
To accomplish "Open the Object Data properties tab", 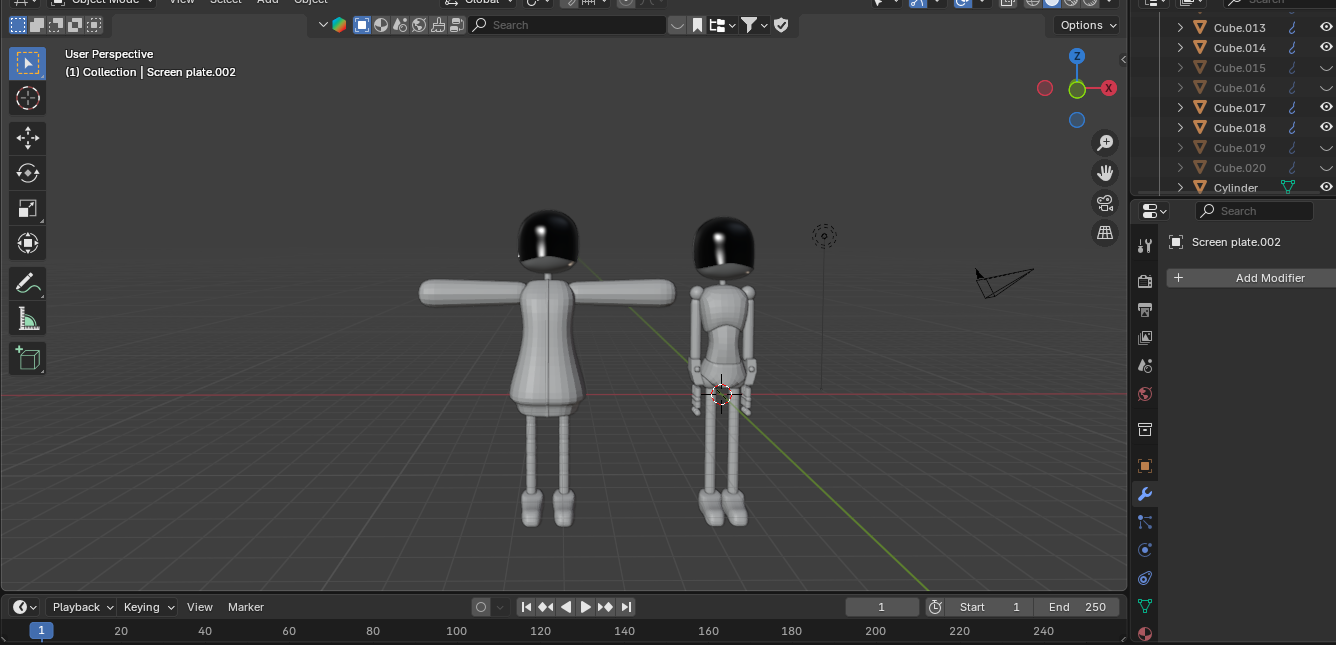I will [x=1145, y=606].
